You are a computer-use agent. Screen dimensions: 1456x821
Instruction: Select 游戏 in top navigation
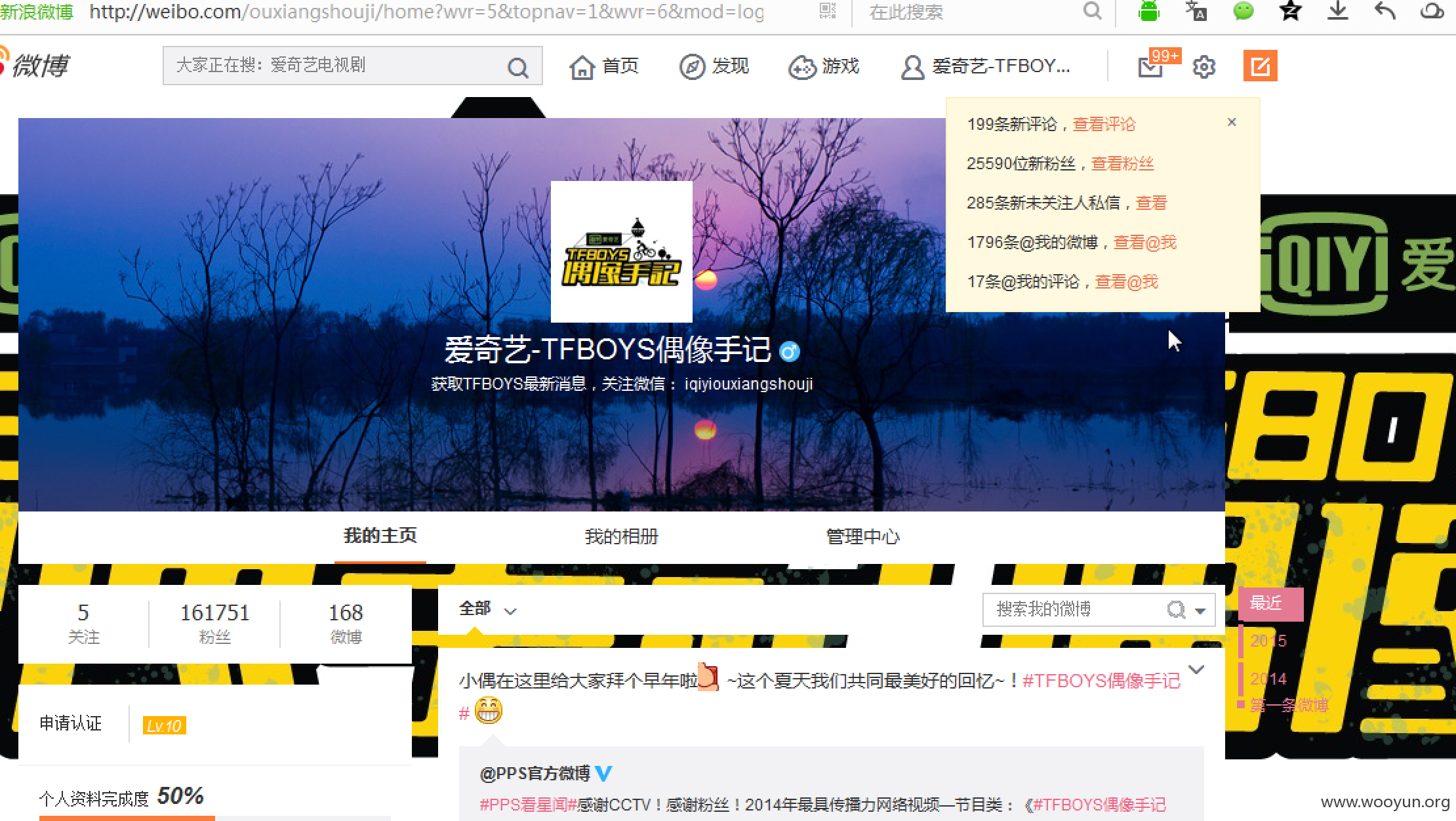(x=841, y=66)
